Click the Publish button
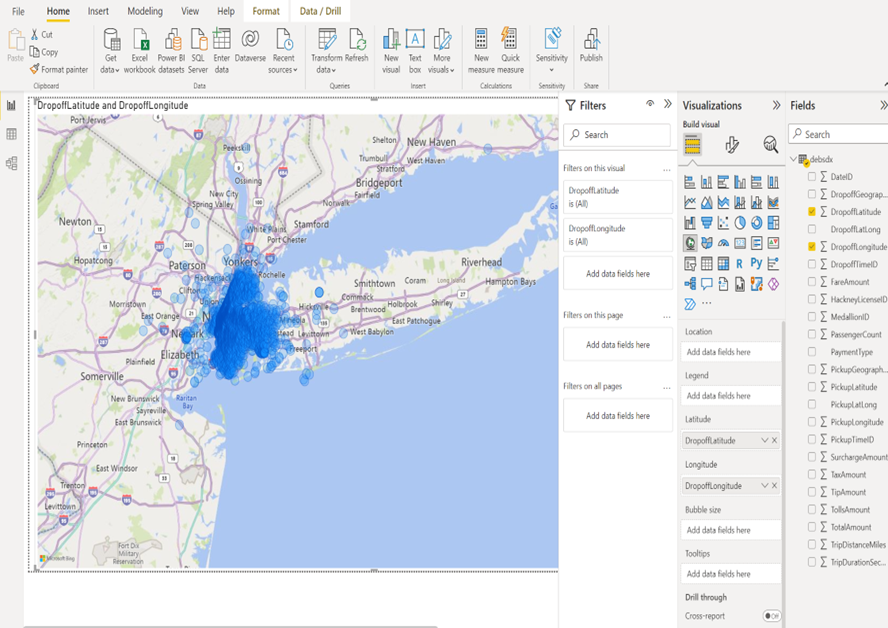 [591, 45]
